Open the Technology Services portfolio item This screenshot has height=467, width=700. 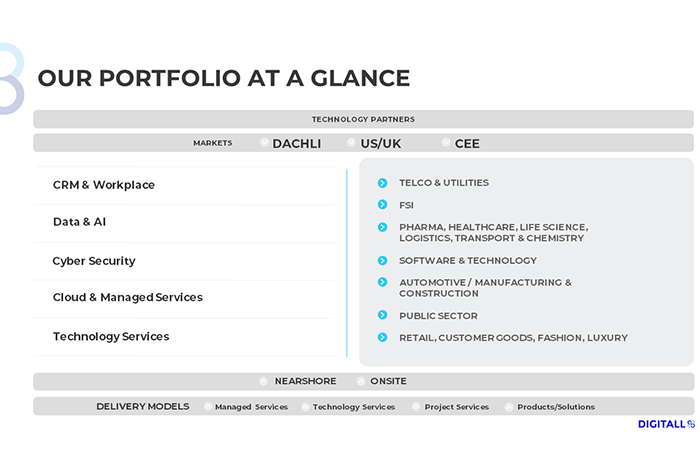coord(184,337)
